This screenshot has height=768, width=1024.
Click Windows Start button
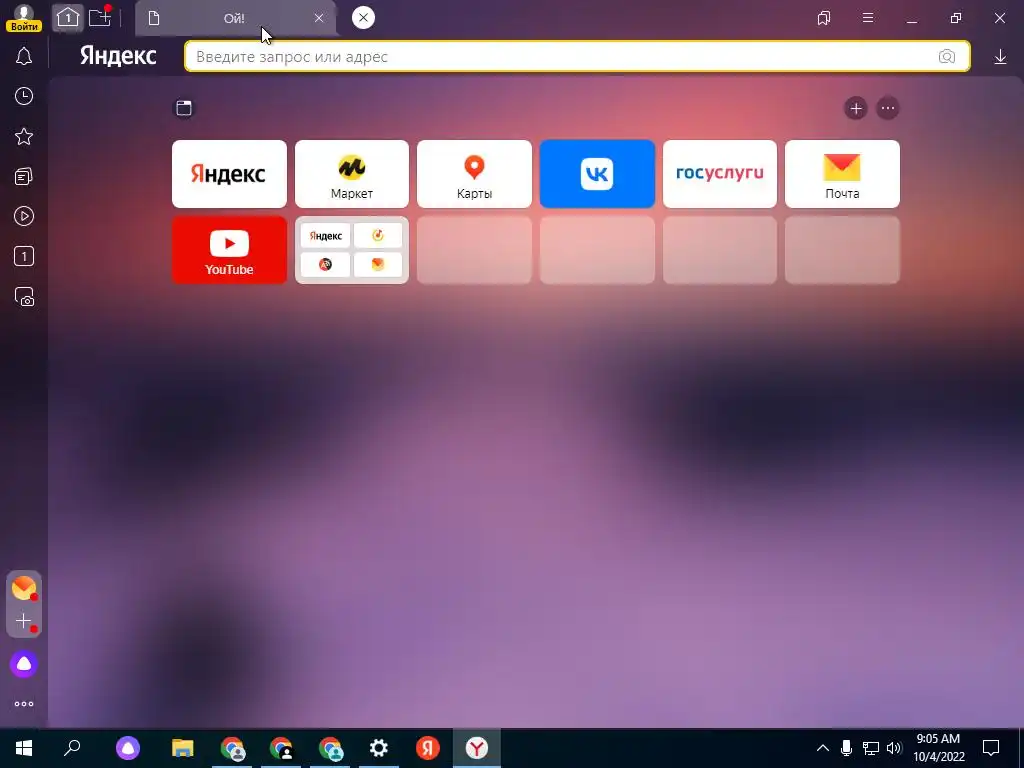pos(24,748)
